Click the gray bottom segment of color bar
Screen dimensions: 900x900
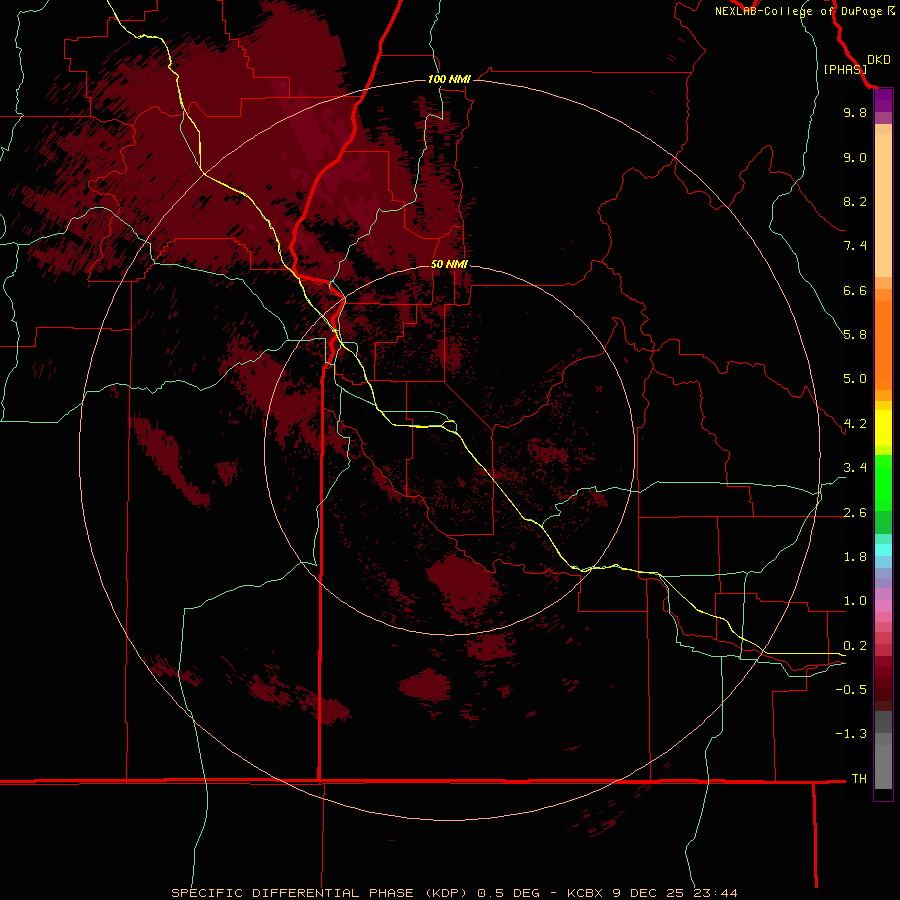click(883, 769)
